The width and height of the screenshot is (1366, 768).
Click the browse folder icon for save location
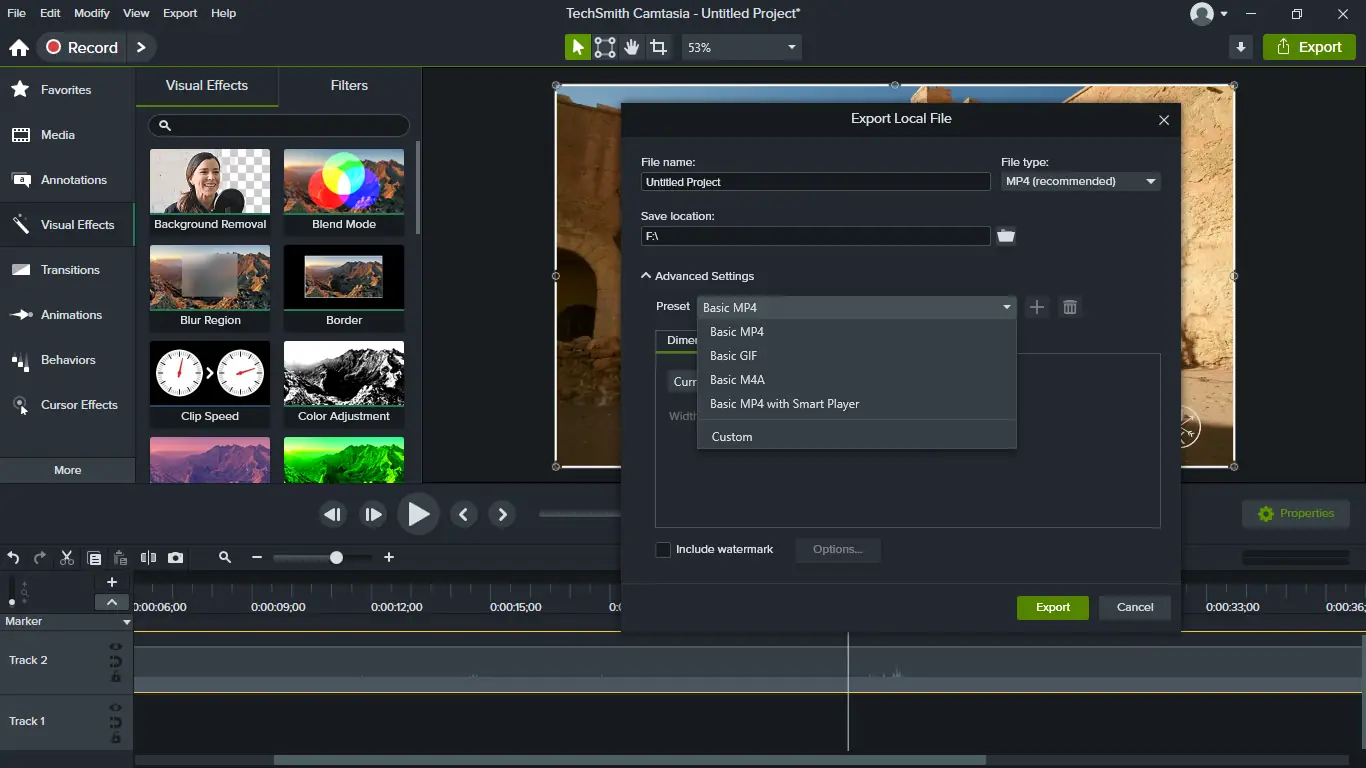point(1006,236)
